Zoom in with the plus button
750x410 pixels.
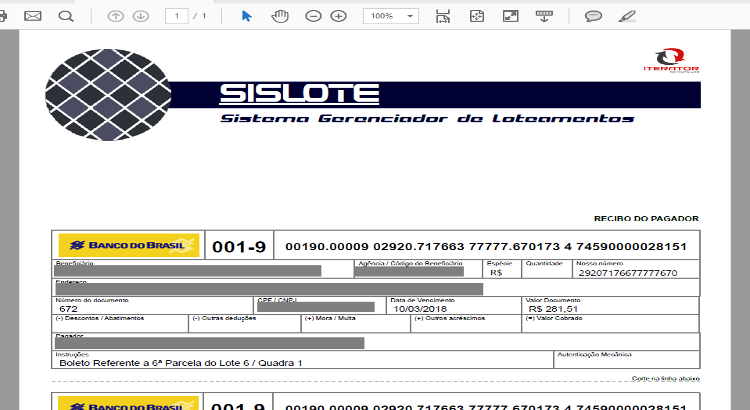tap(339, 16)
